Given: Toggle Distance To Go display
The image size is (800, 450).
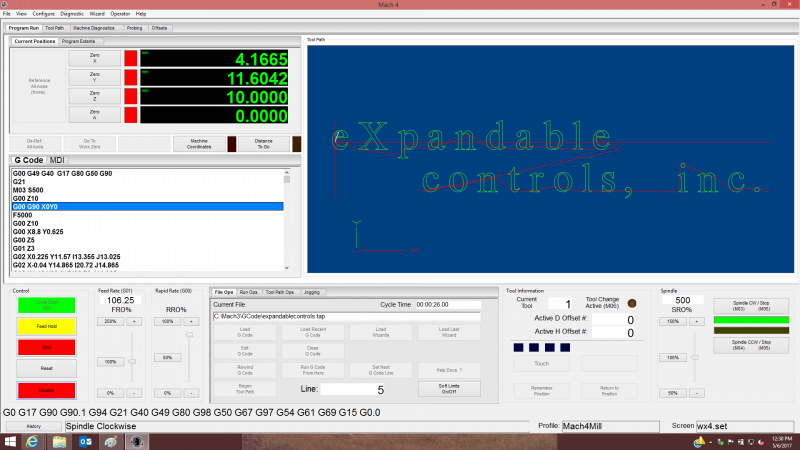Looking at the screenshot, I should (263, 144).
